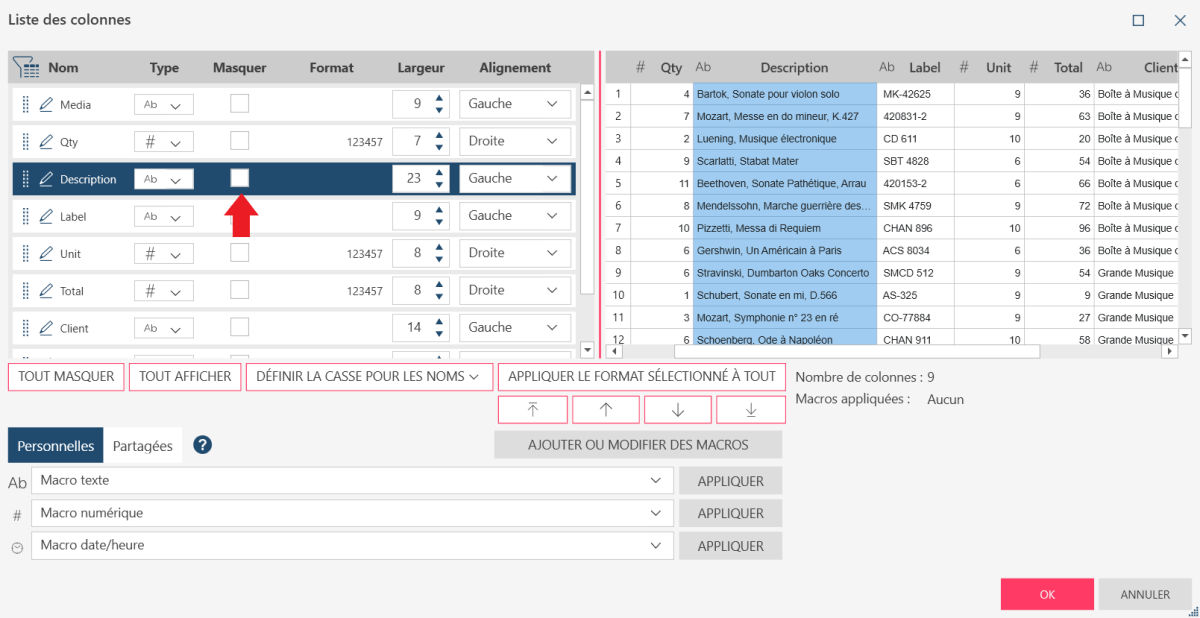Click the drag handle of the Qty row
Image resolution: width=1200 pixels, height=618 pixels.
coord(26,142)
